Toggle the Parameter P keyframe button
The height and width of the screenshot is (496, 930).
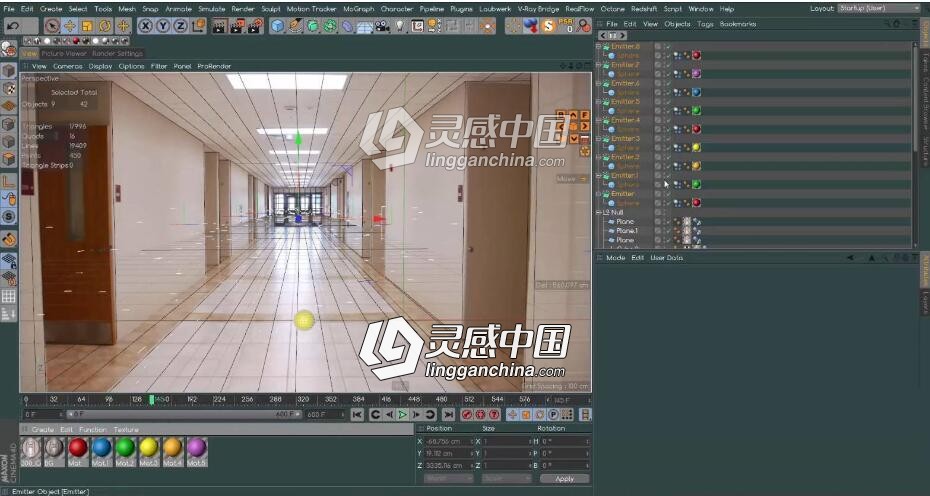tap(553, 415)
